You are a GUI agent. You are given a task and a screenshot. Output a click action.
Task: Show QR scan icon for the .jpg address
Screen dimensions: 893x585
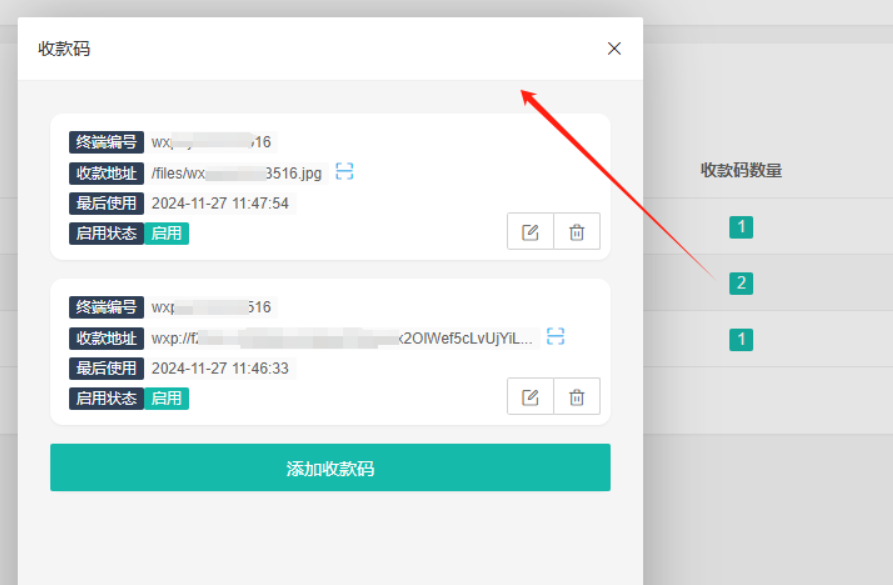pyautogui.click(x=344, y=172)
